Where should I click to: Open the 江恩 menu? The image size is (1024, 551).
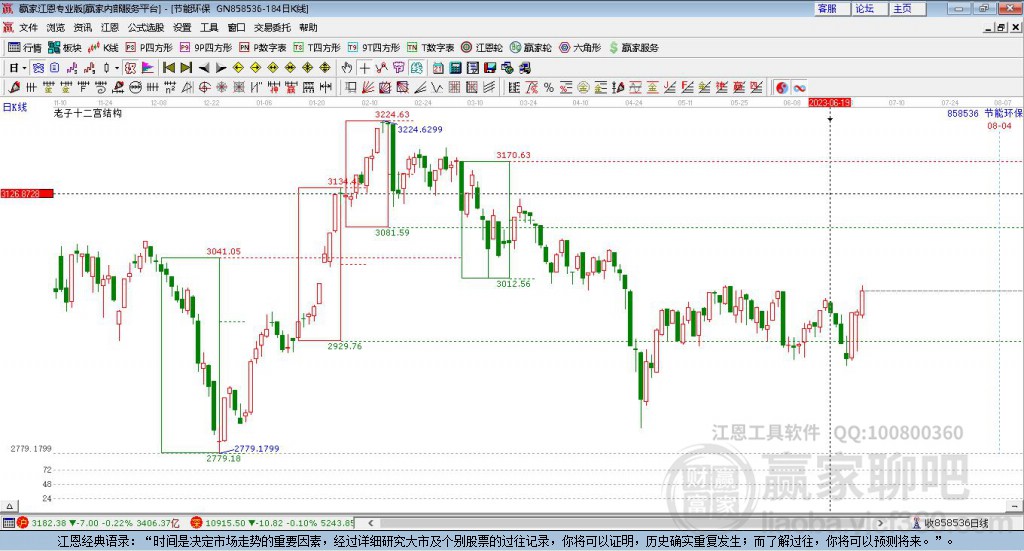tap(110, 27)
